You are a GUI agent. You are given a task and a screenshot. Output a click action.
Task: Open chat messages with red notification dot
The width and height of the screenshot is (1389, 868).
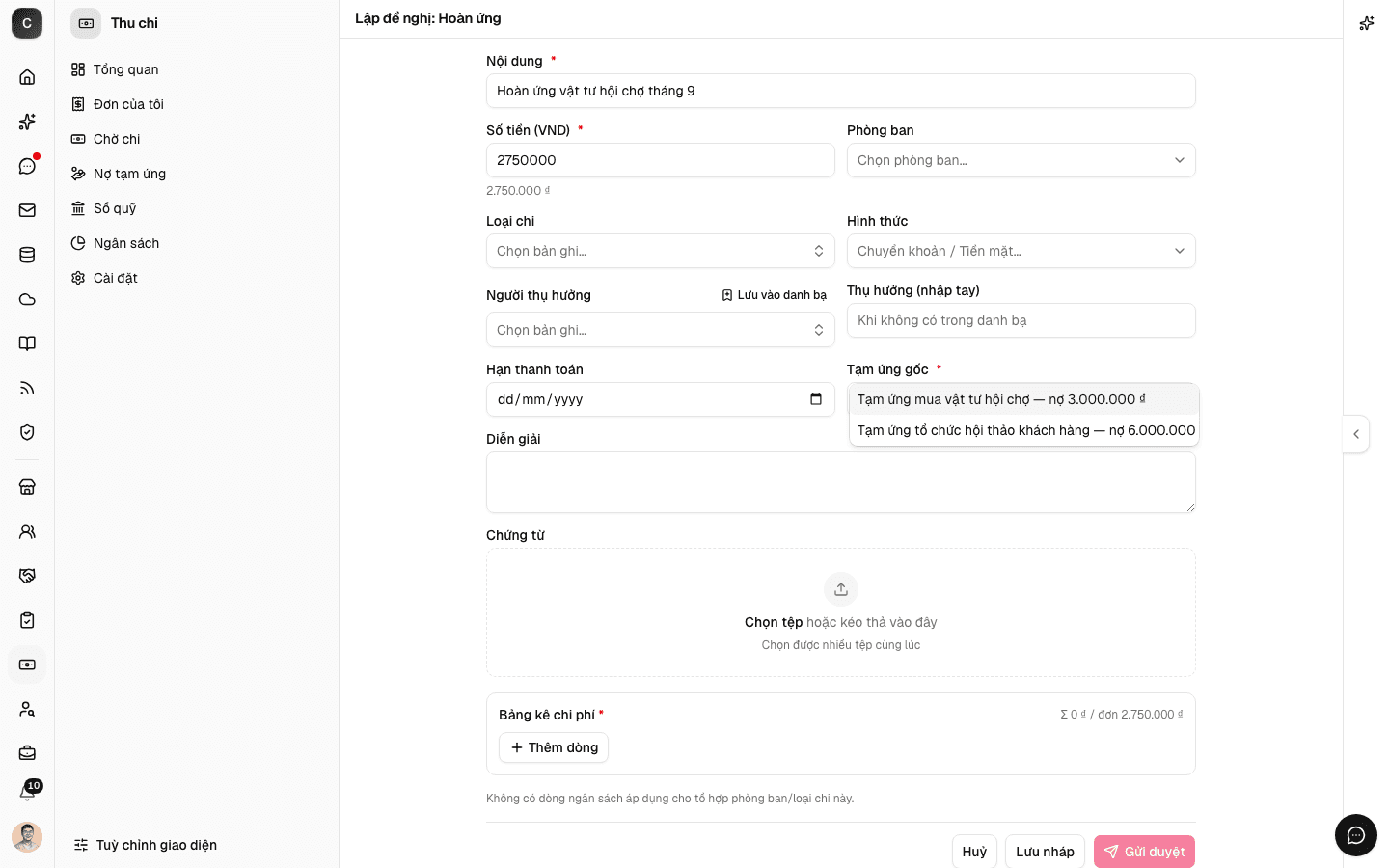[x=27, y=166]
